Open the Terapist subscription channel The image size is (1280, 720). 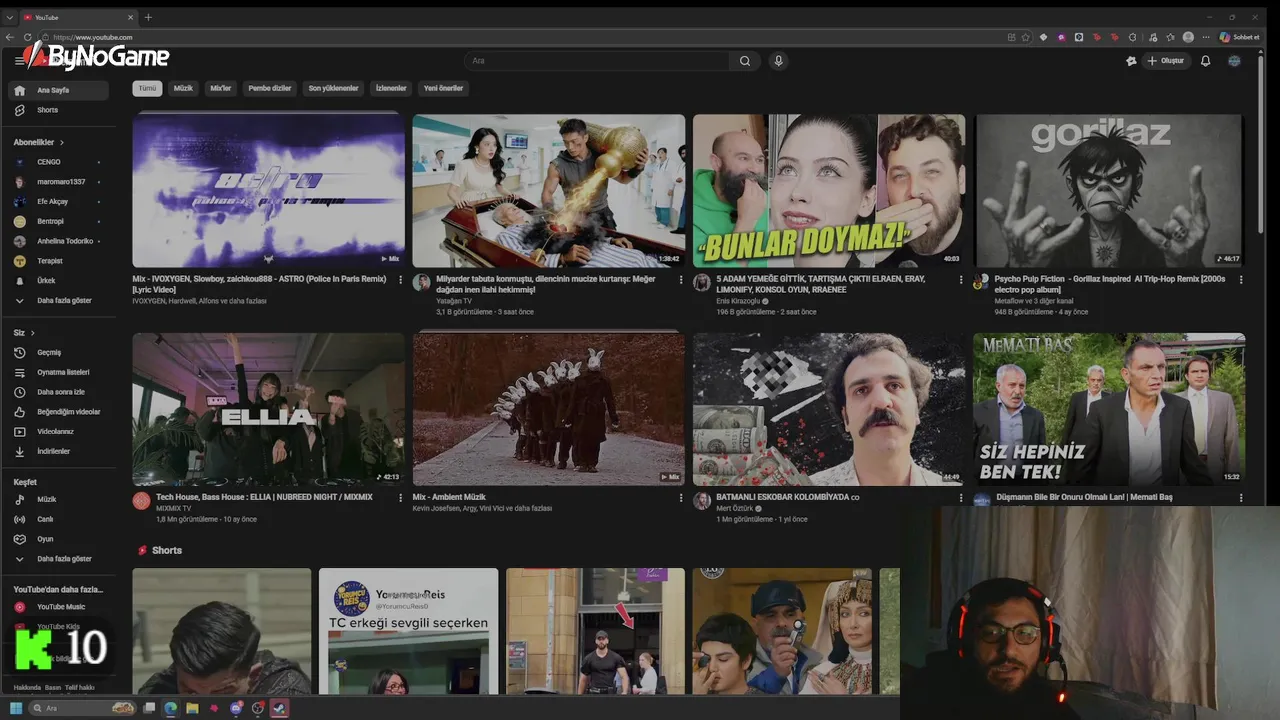click(58, 261)
